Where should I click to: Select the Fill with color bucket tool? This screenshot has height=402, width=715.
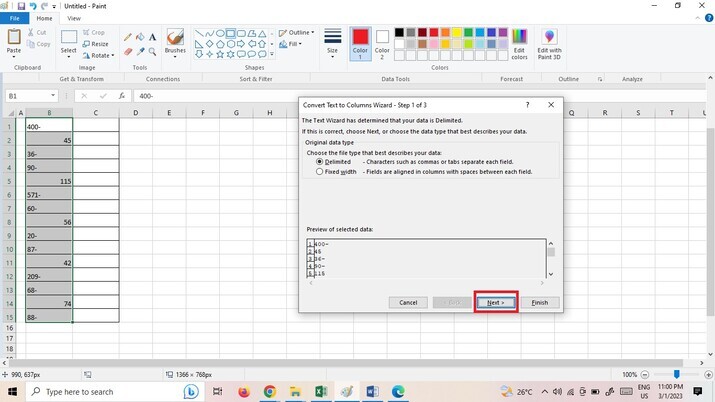(140, 37)
